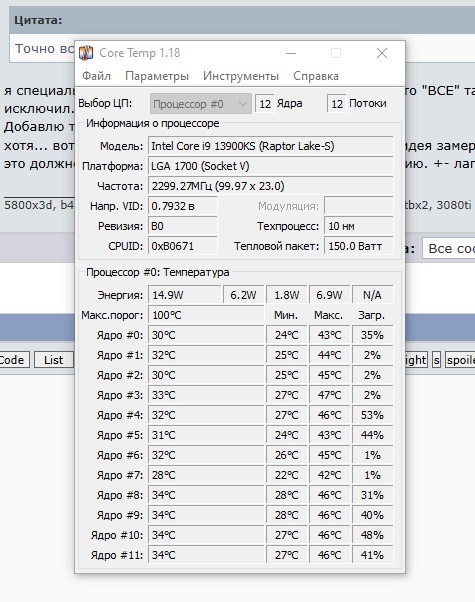Click the CPUID value 0xB0671
475x602 pixels.
coord(183,246)
